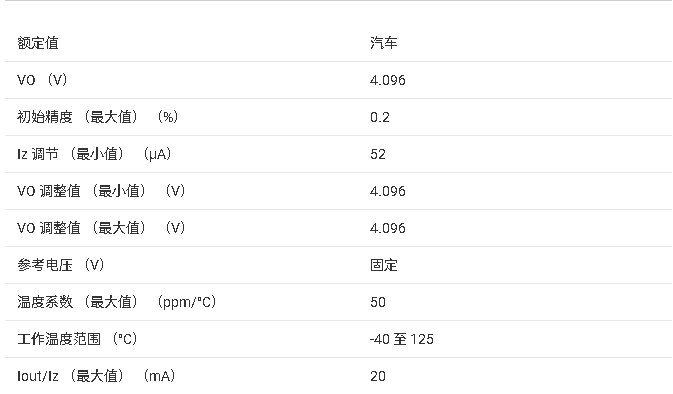Click the 额定值 parameter label

click(x=38, y=43)
